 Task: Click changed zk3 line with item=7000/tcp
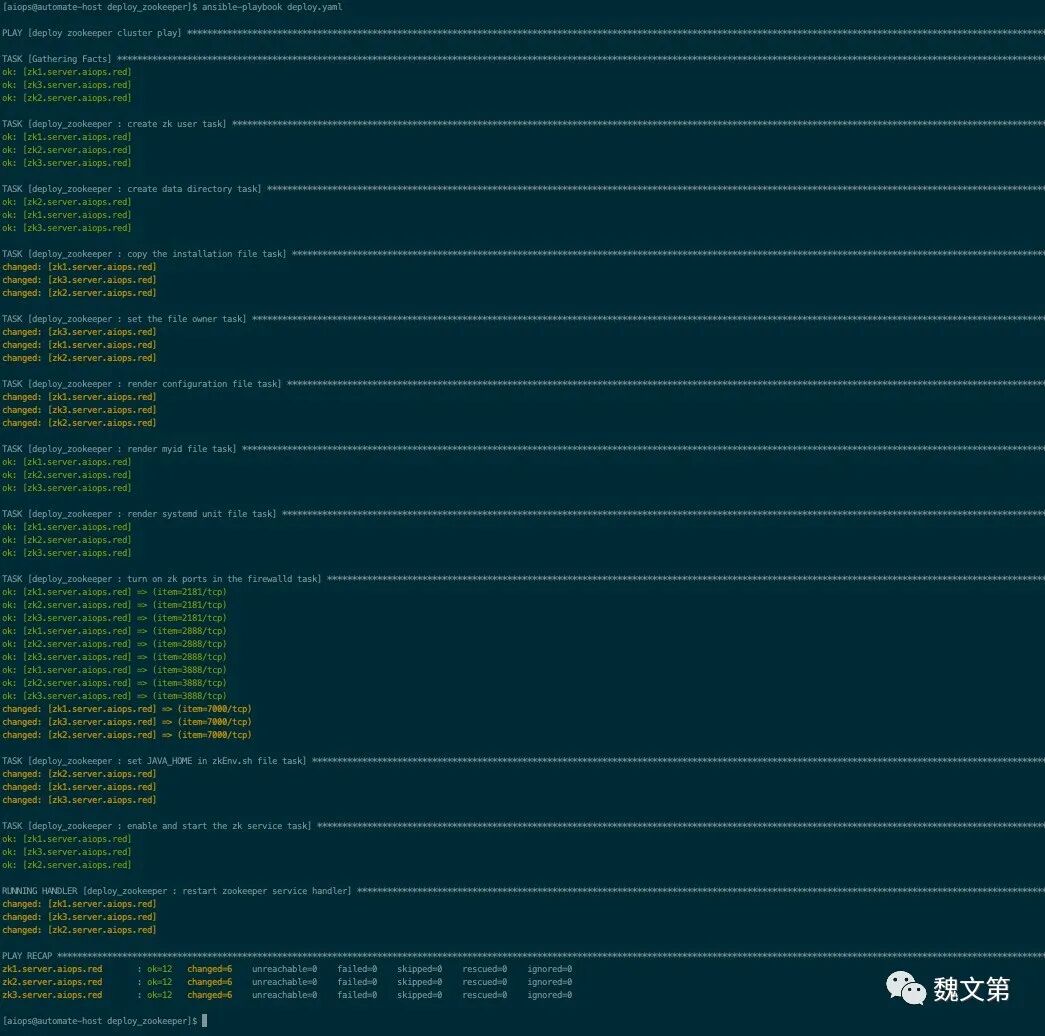coord(127,722)
